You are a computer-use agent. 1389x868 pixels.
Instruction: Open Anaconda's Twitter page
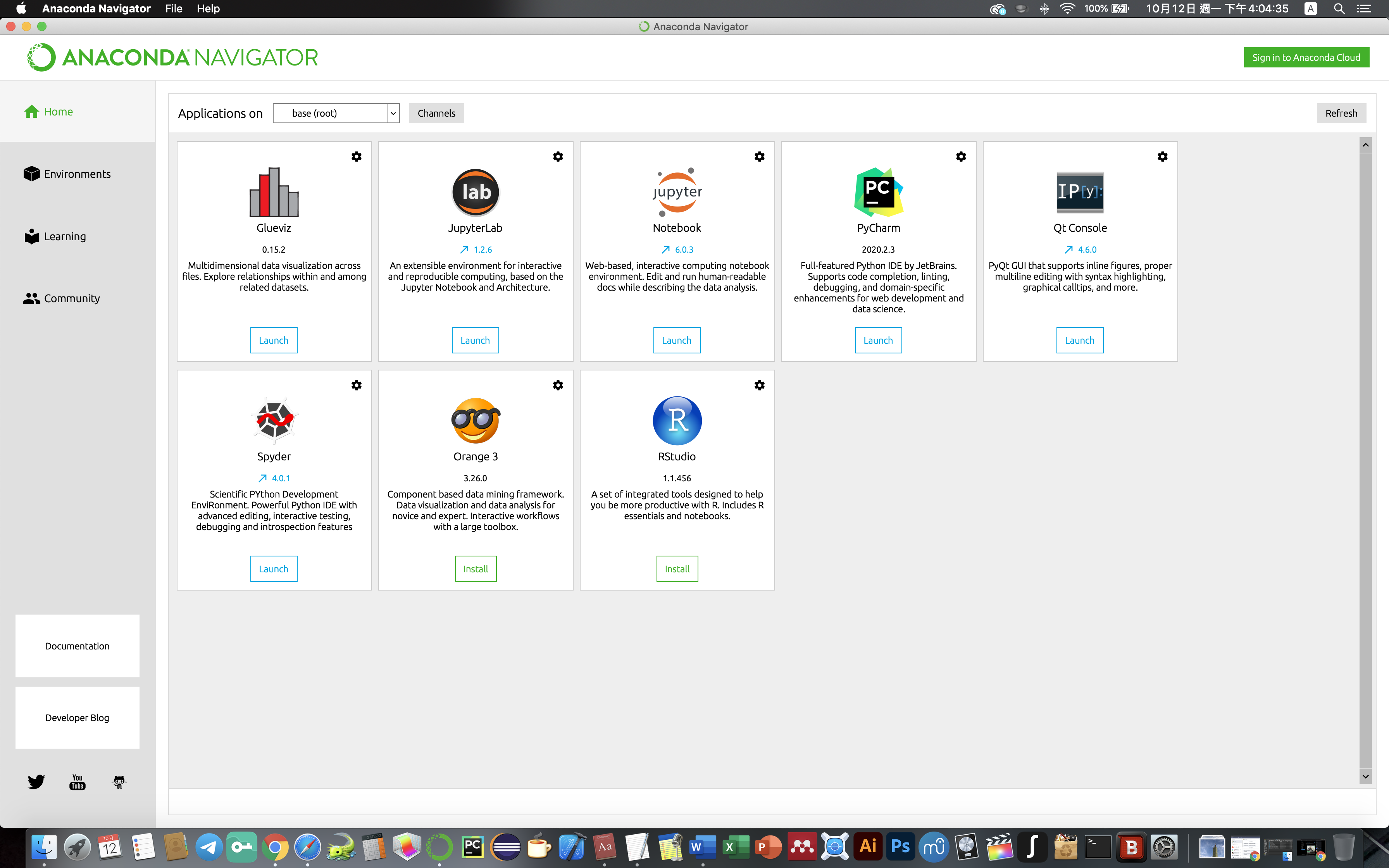tap(36, 782)
